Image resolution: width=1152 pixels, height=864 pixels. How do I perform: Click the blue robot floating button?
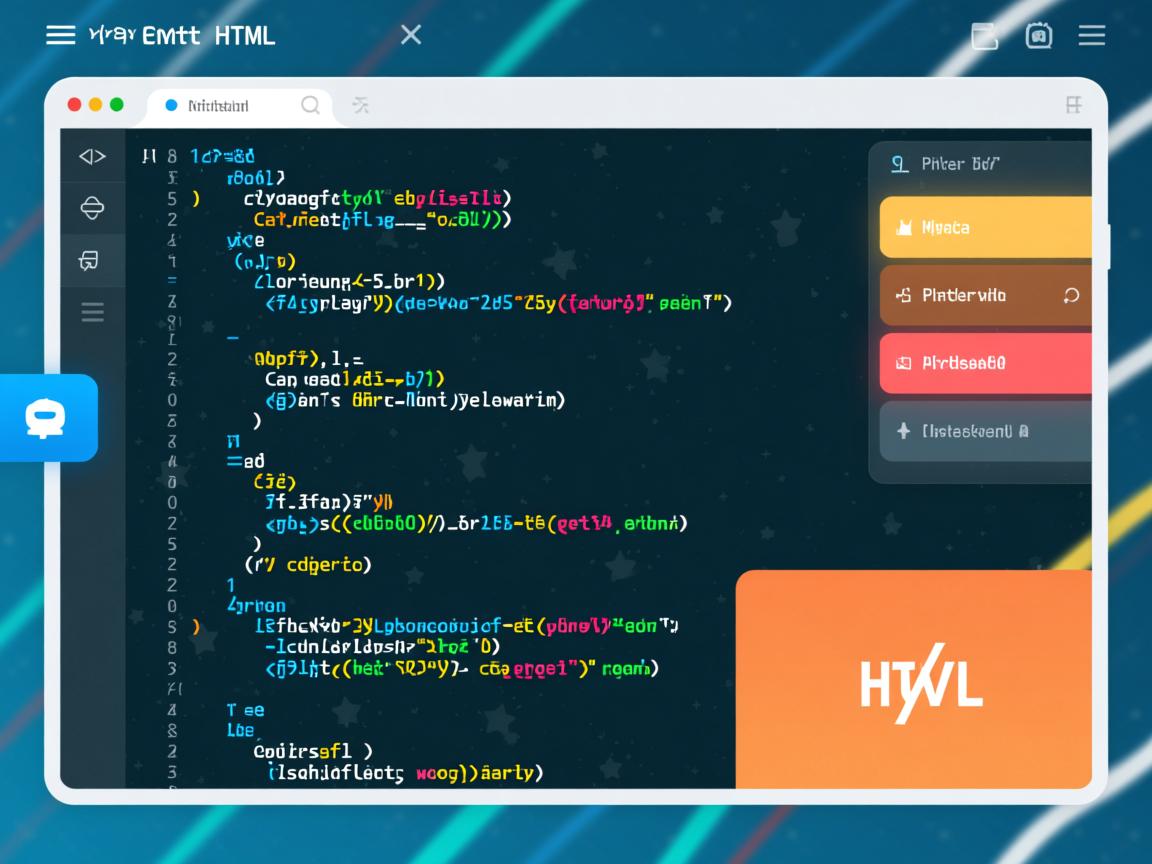46,417
